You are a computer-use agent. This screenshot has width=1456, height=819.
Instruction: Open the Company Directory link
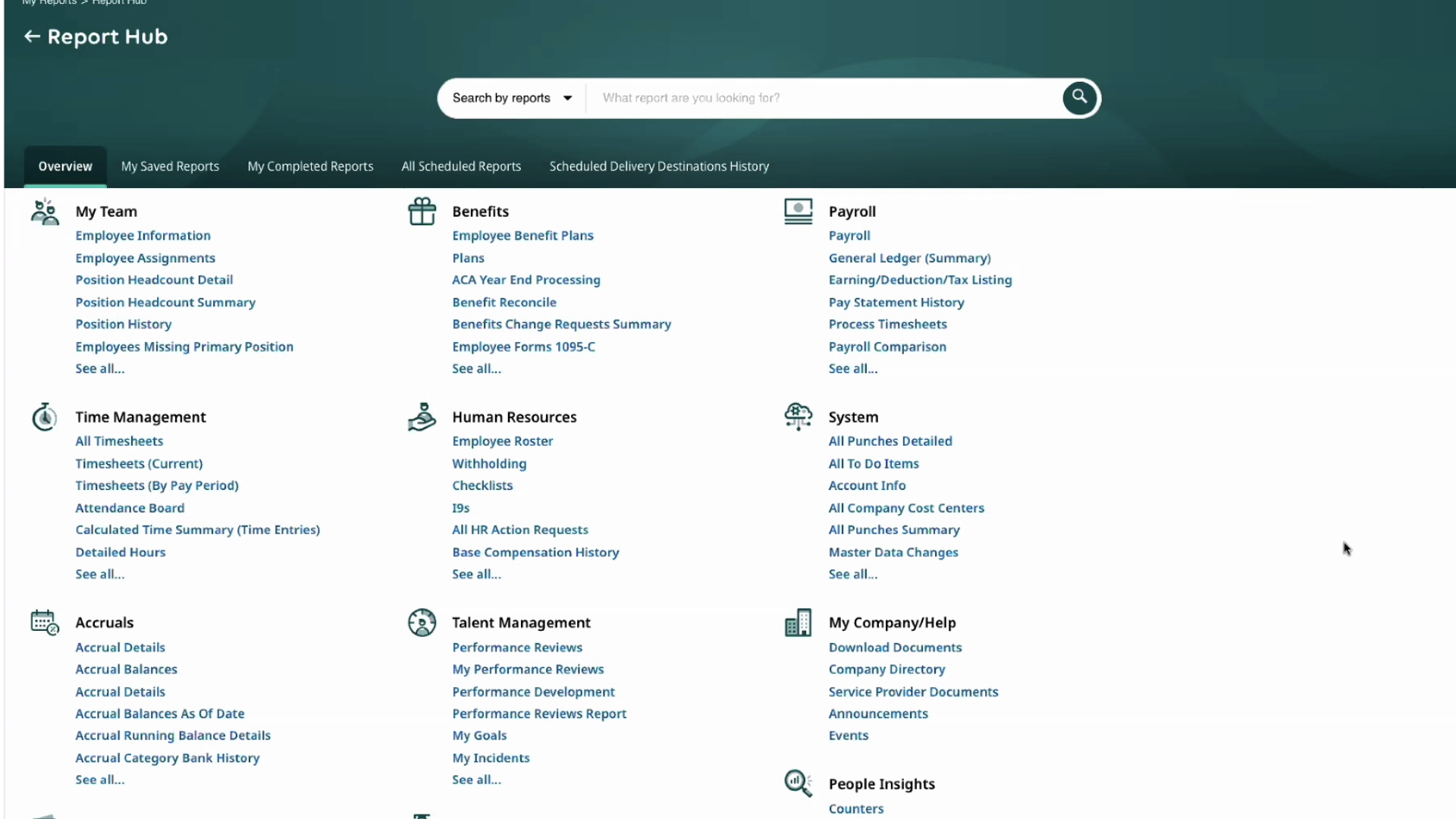[x=886, y=670]
